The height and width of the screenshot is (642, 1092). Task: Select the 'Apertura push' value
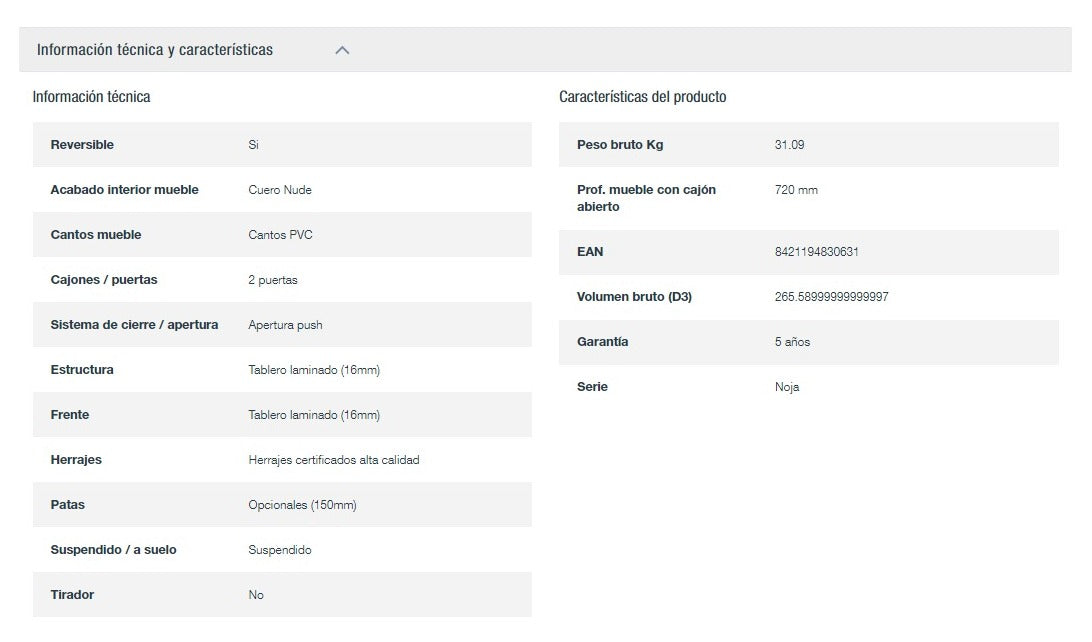pyautogui.click(x=285, y=325)
